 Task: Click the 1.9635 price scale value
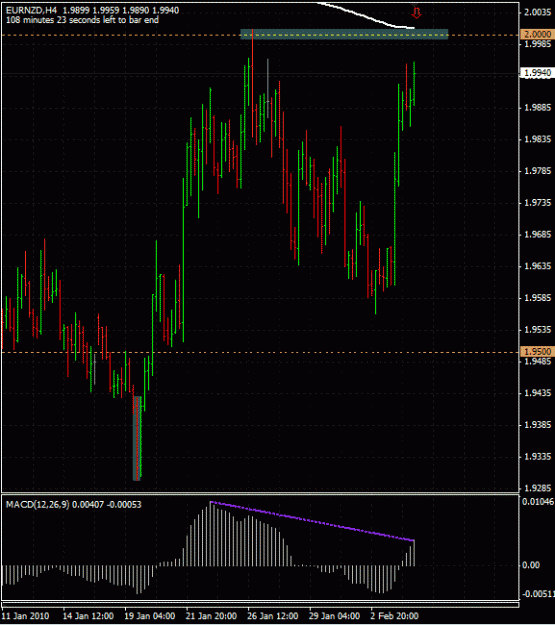[538, 266]
